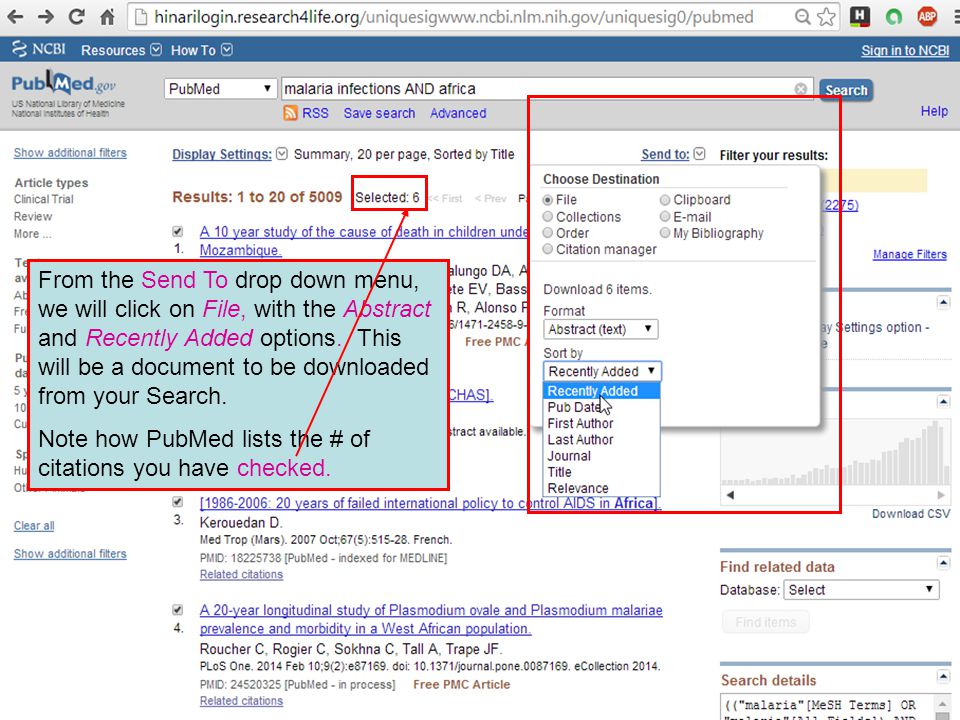Click the orange RSS feed icon
The height and width of the screenshot is (720, 960).
290,113
